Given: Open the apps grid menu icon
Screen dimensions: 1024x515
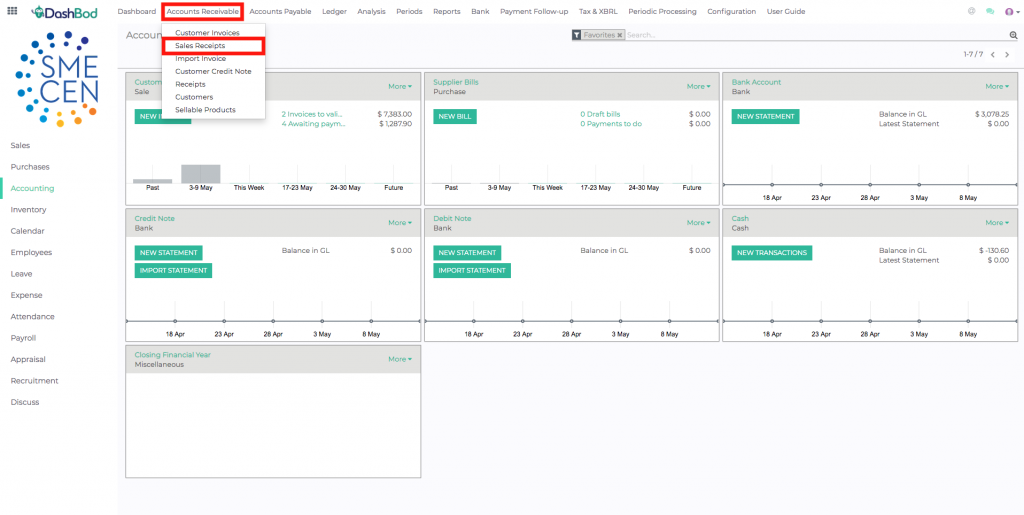Looking at the screenshot, I should [12, 11].
